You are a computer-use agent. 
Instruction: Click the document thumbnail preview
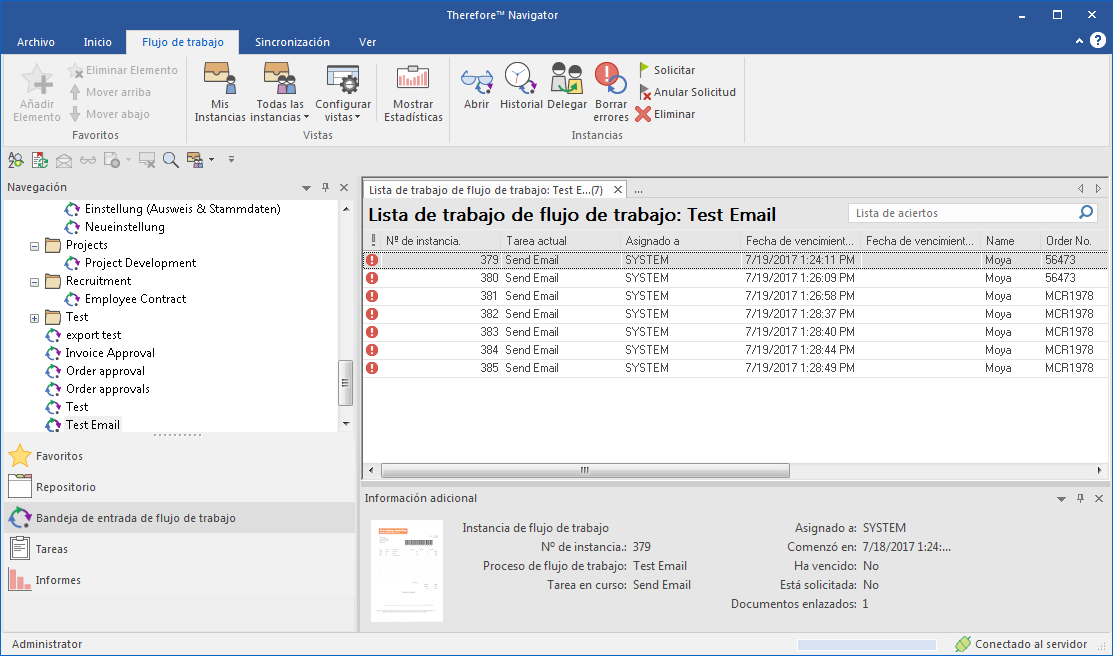coord(407,571)
